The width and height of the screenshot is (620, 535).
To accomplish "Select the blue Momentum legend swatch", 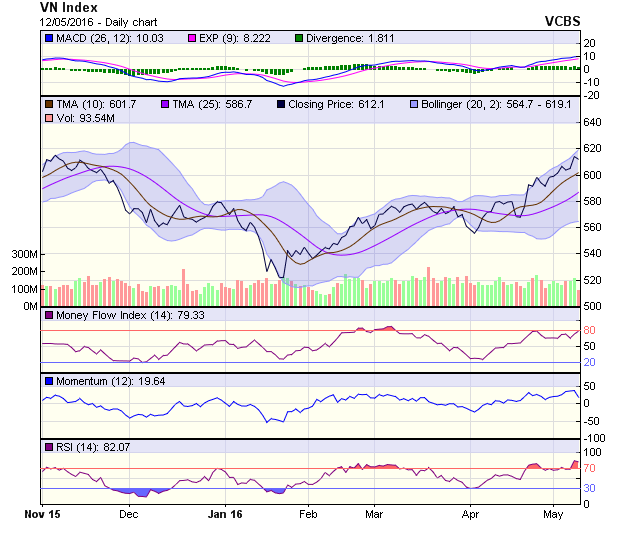I will coord(48,381).
